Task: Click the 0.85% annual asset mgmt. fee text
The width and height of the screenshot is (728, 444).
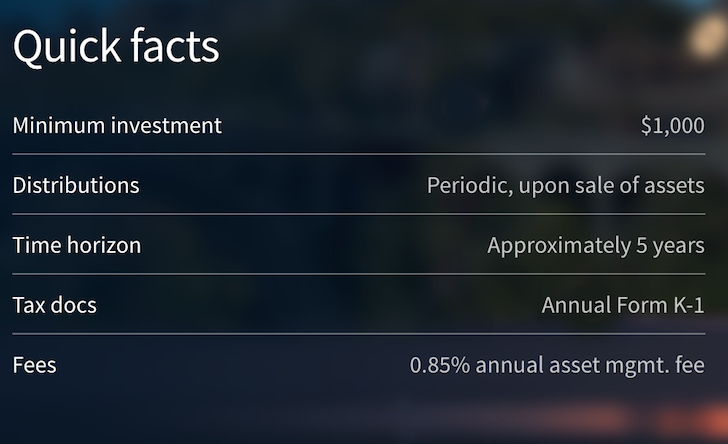Action: pyautogui.click(x=557, y=366)
